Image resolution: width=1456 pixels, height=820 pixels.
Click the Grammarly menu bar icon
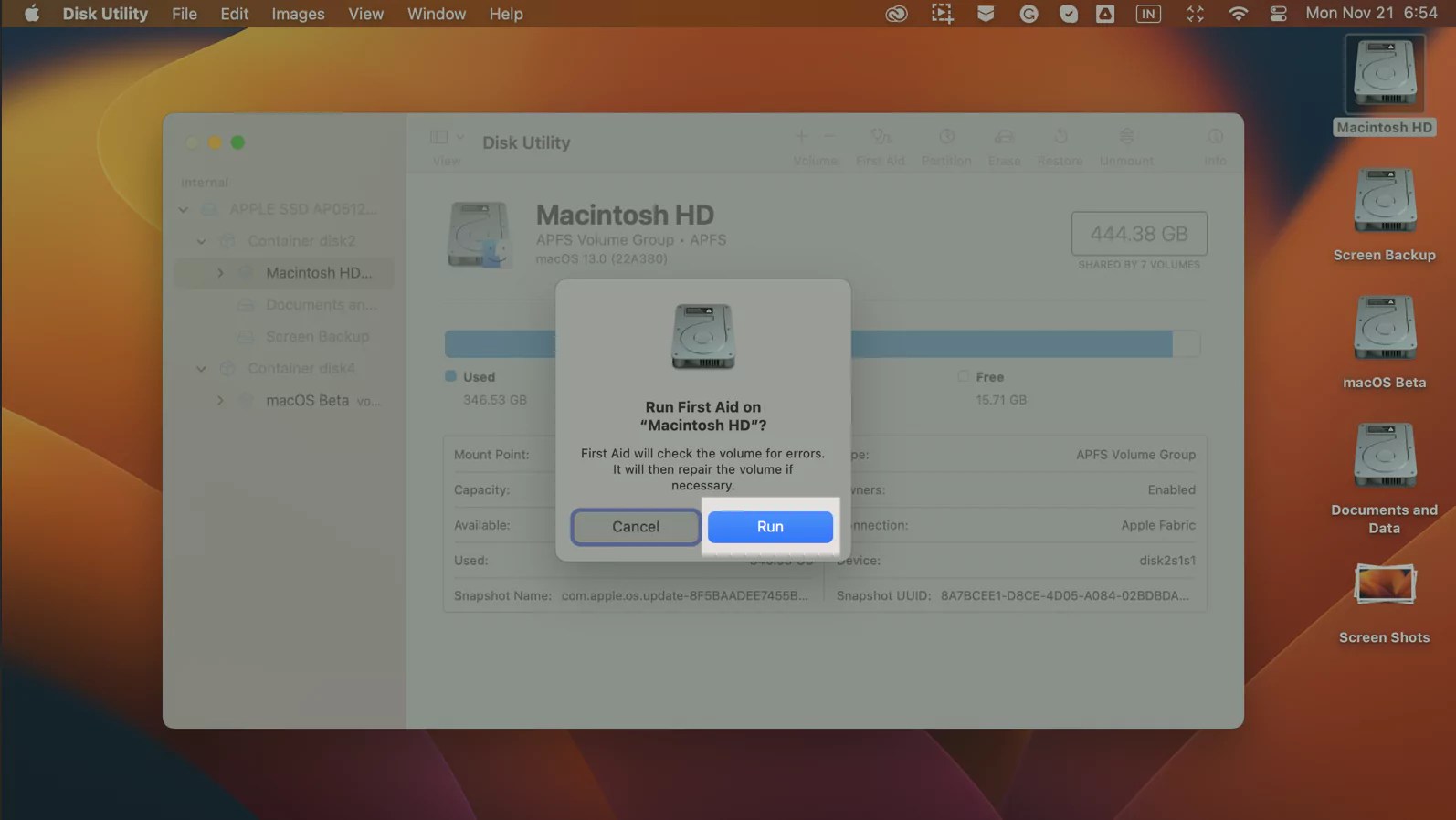click(x=1029, y=14)
